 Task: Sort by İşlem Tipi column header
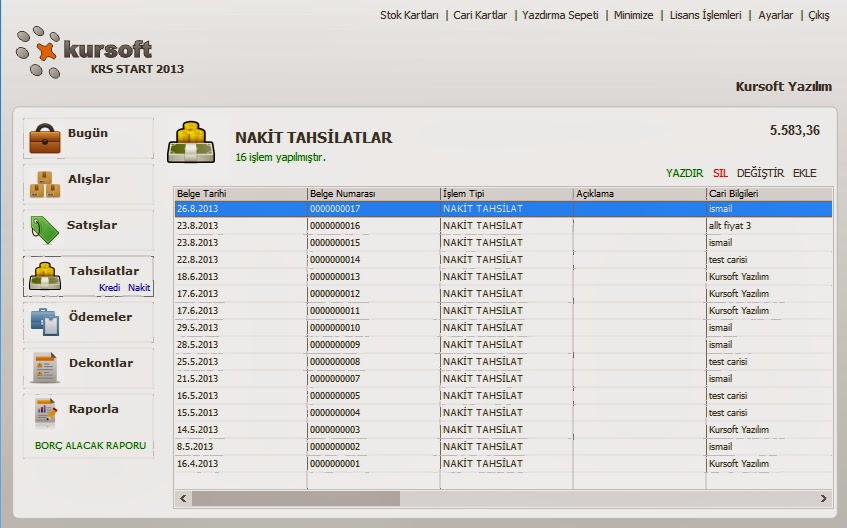(506, 193)
